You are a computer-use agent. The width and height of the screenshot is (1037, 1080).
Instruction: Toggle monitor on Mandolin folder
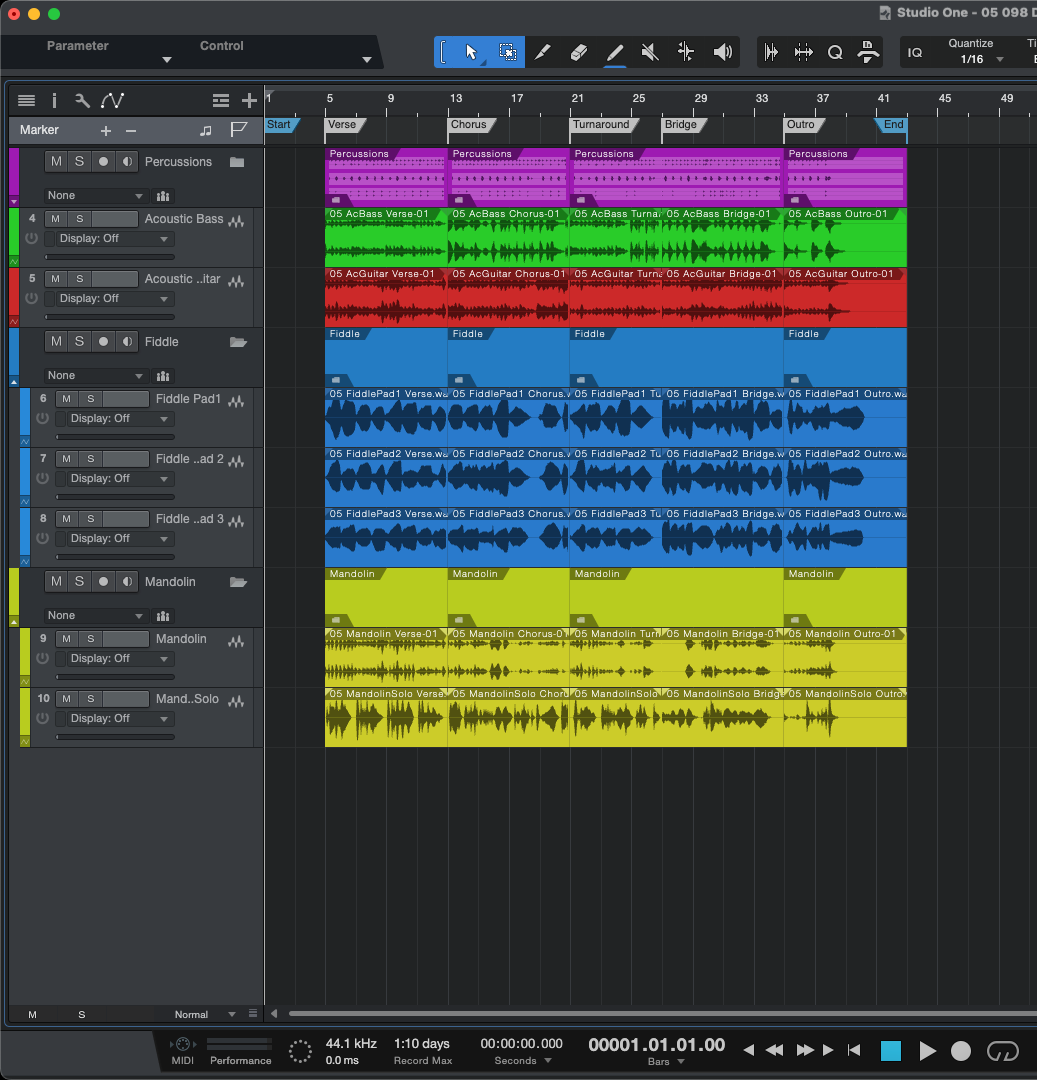click(x=127, y=582)
